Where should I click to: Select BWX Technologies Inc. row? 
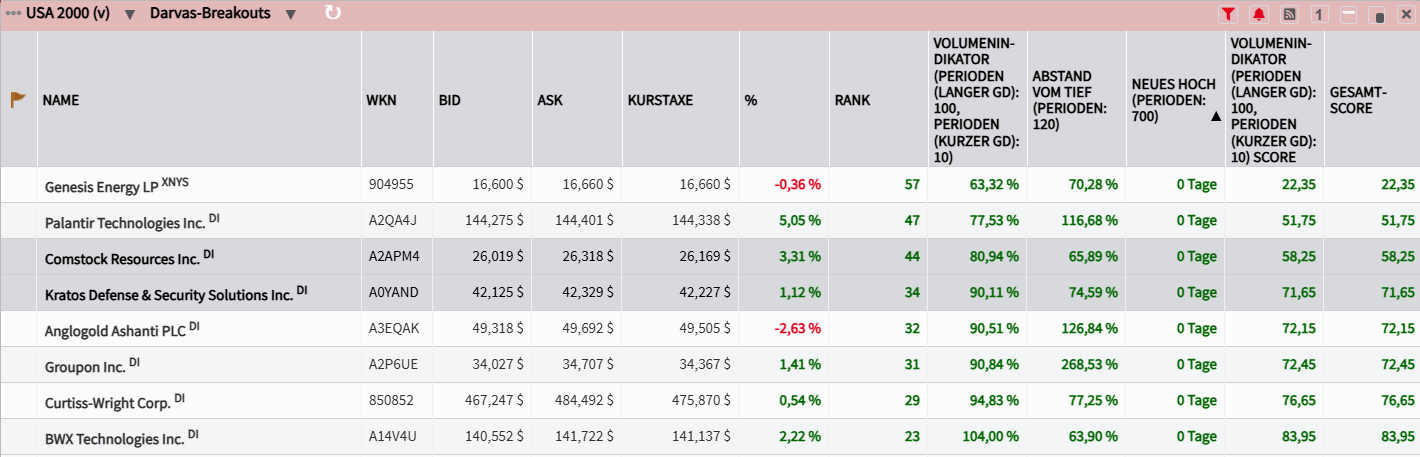710,437
